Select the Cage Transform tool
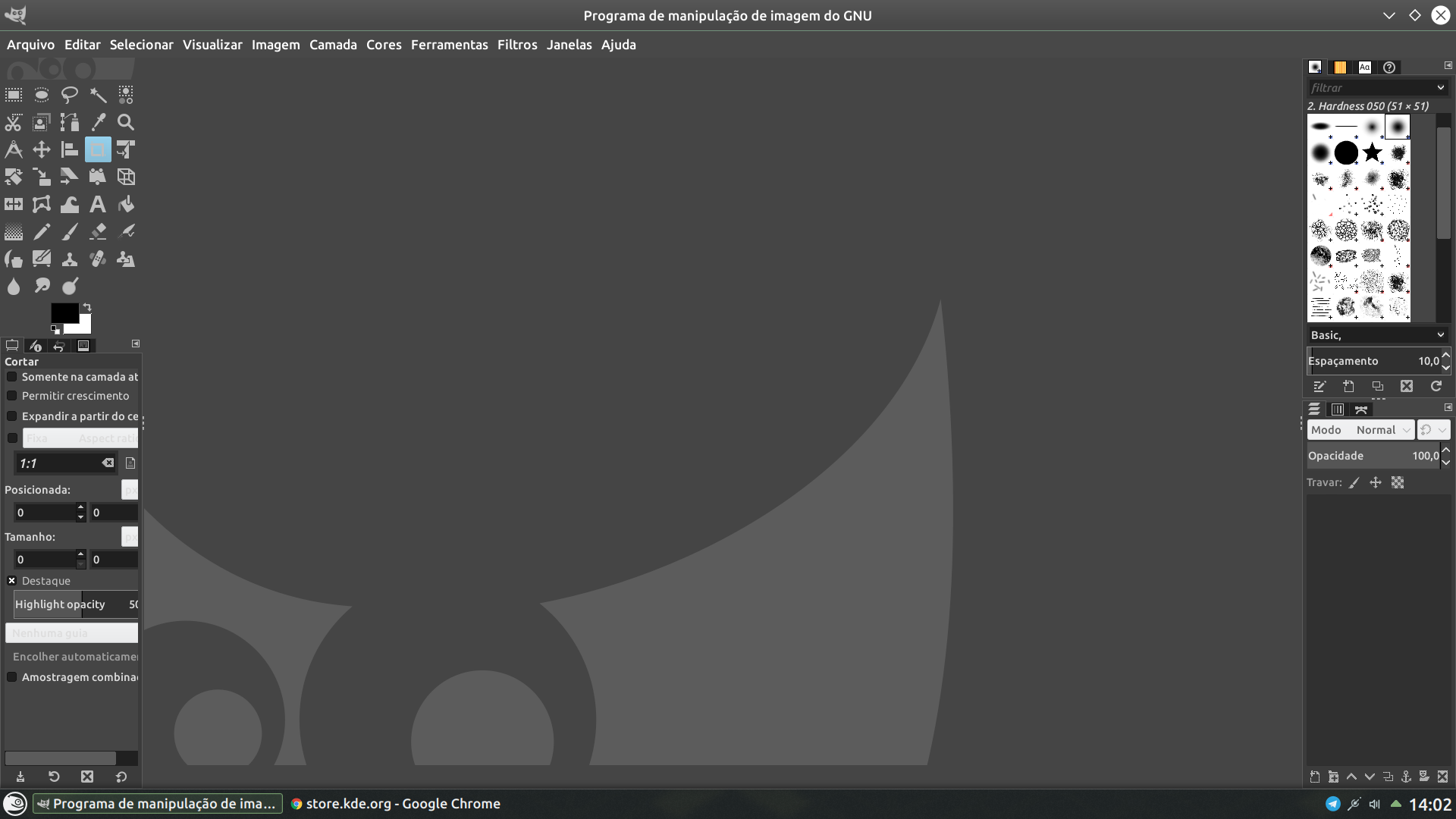Image resolution: width=1456 pixels, height=819 pixels. click(42, 204)
